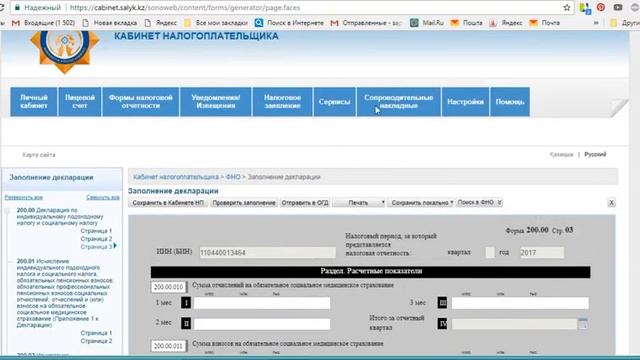
Task: Click 'Отправить в ОГД' button
Action: pyautogui.click(x=305, y=202)
